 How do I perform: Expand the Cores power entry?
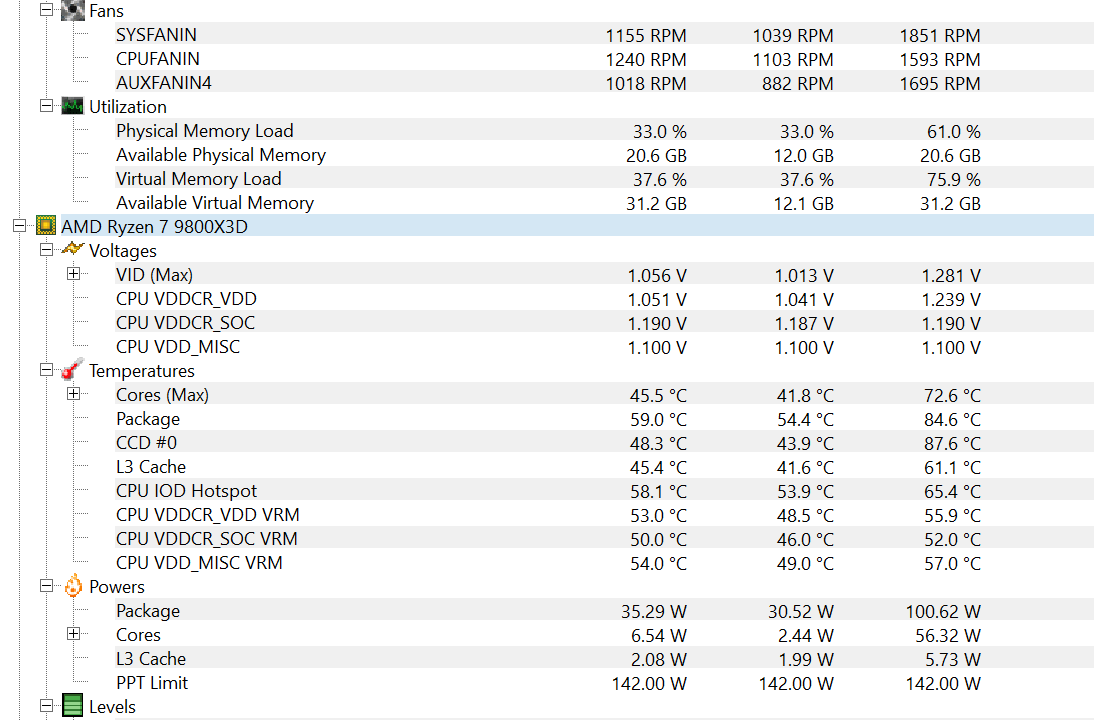73,634
